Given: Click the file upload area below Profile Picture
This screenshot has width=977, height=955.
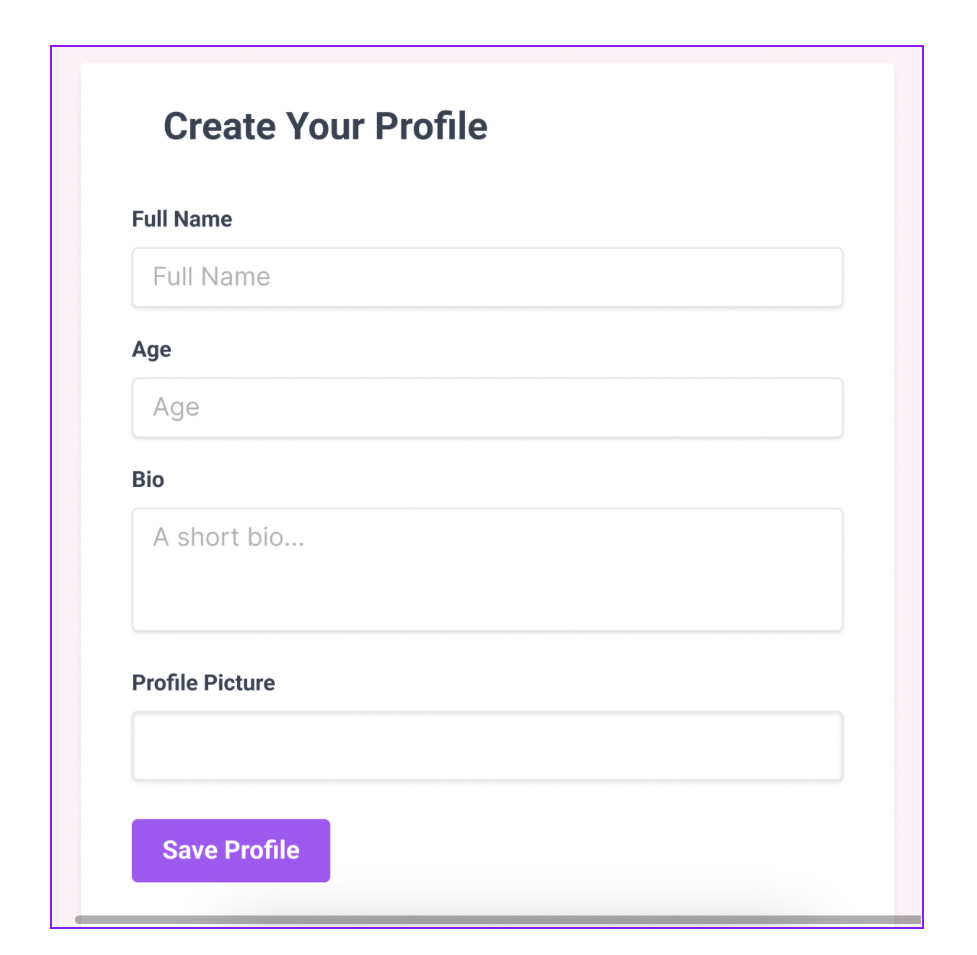Looking at the screenshot, I should 487,746.
